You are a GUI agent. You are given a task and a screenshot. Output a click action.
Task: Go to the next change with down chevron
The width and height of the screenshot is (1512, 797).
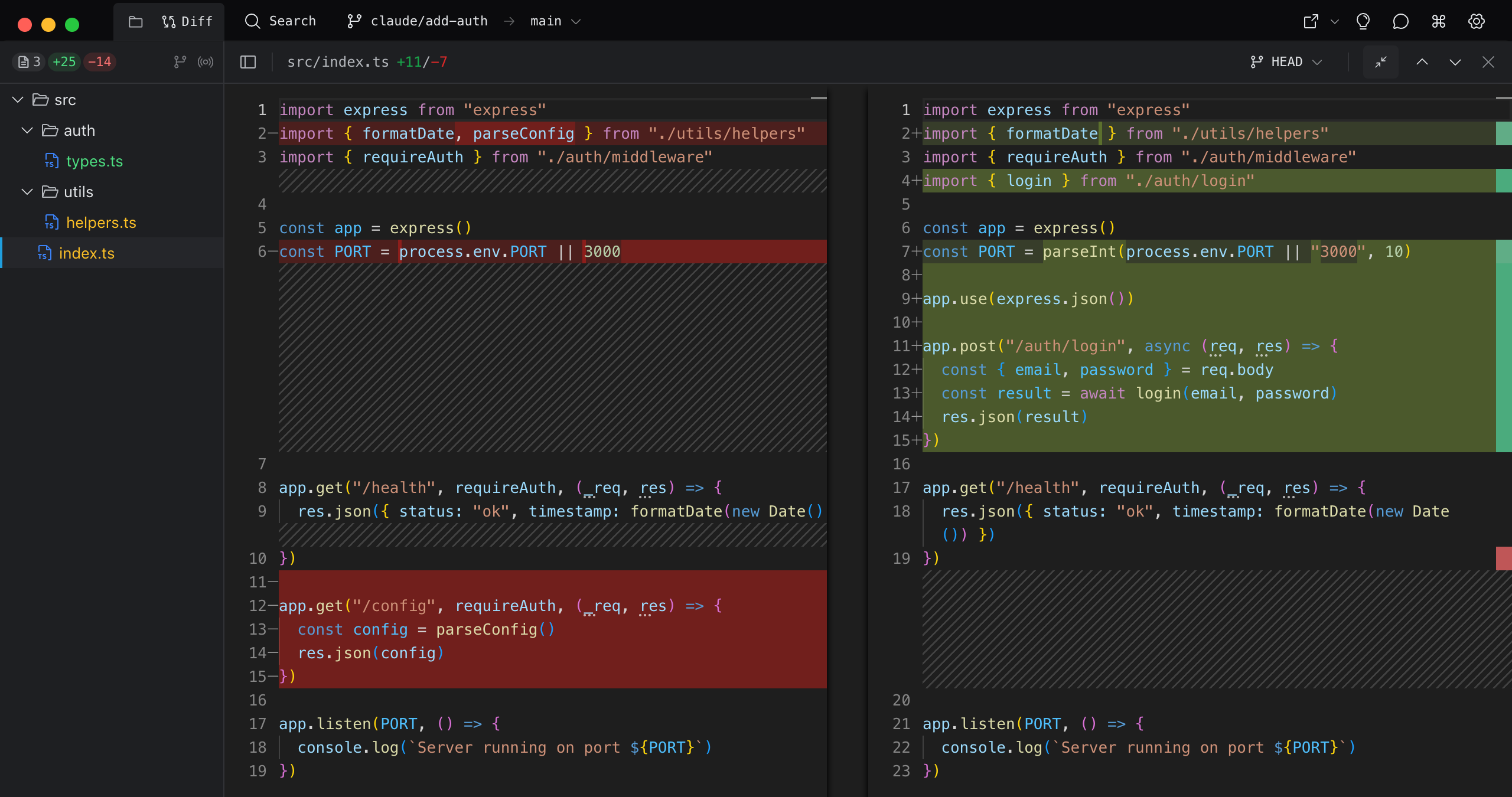(1455, 62)
